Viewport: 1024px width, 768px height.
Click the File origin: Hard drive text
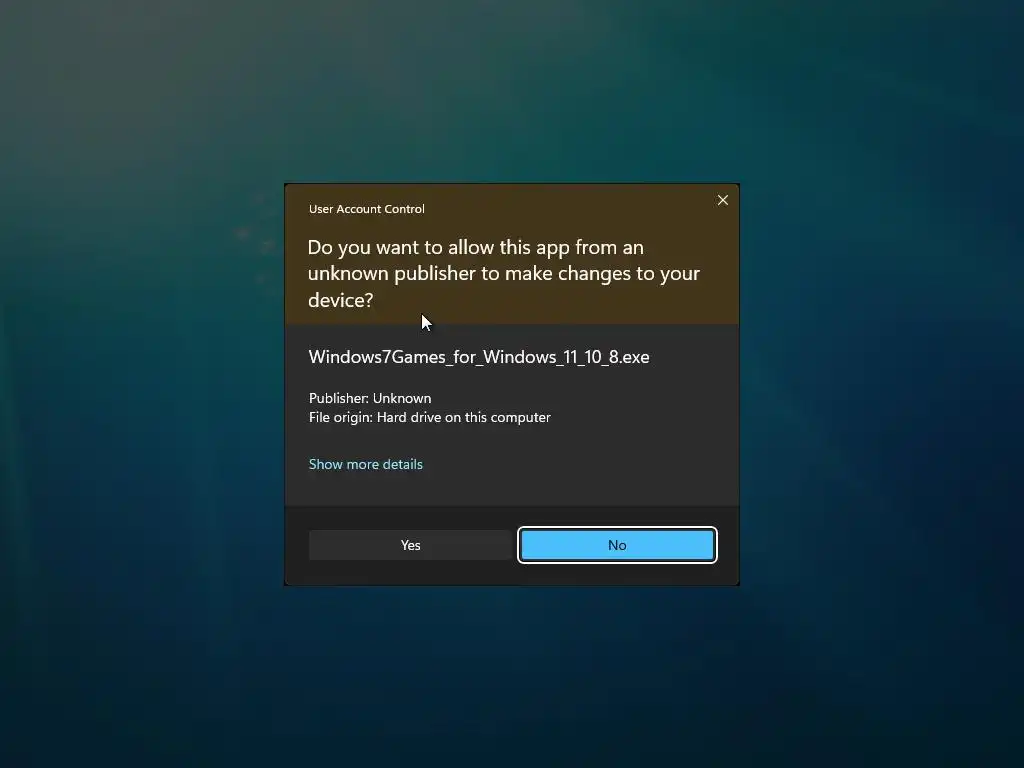[x=430, y=417]
